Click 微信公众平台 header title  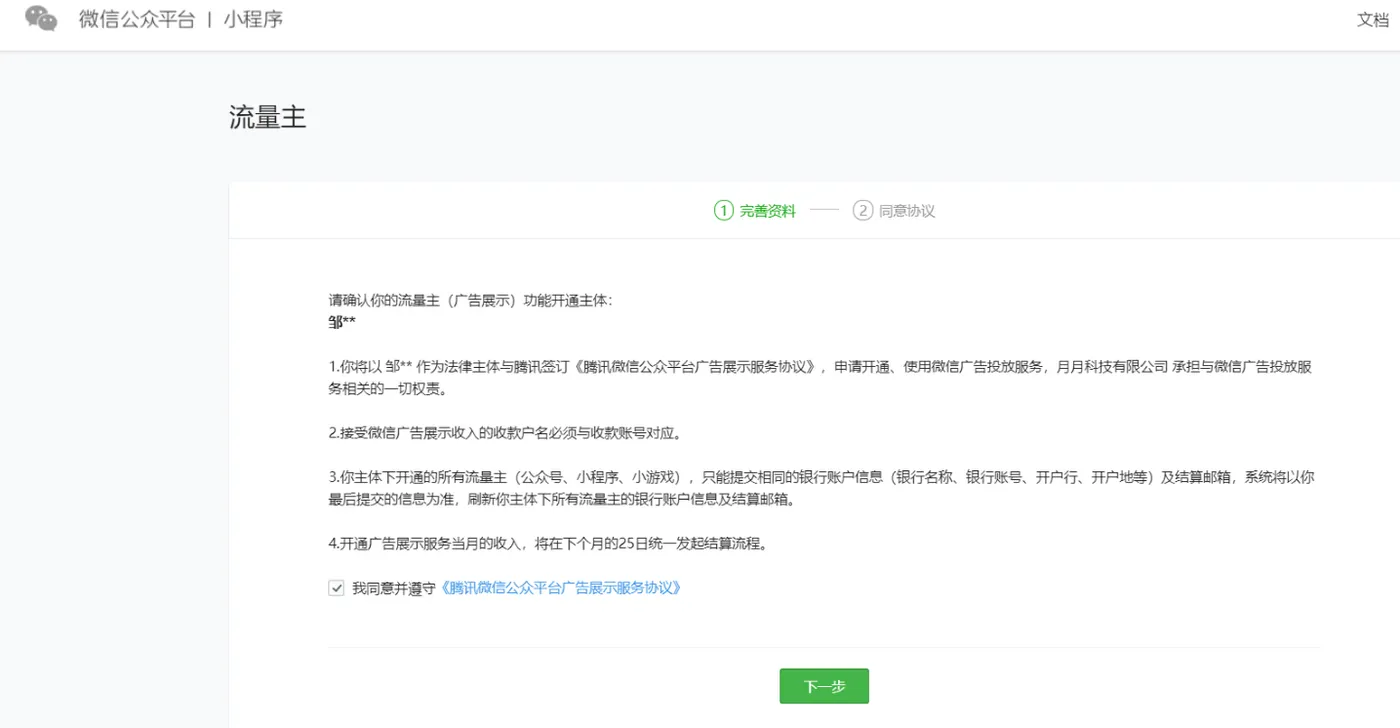137,19
